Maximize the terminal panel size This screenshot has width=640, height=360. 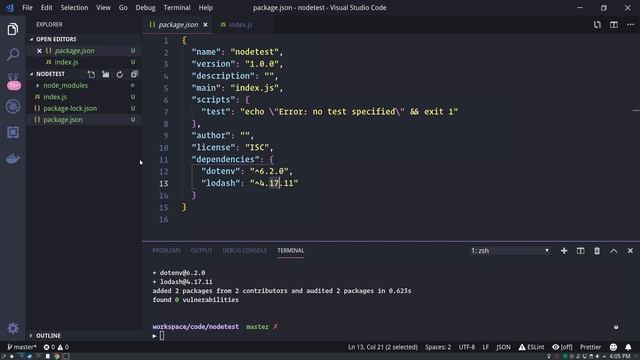pos(613,251)
